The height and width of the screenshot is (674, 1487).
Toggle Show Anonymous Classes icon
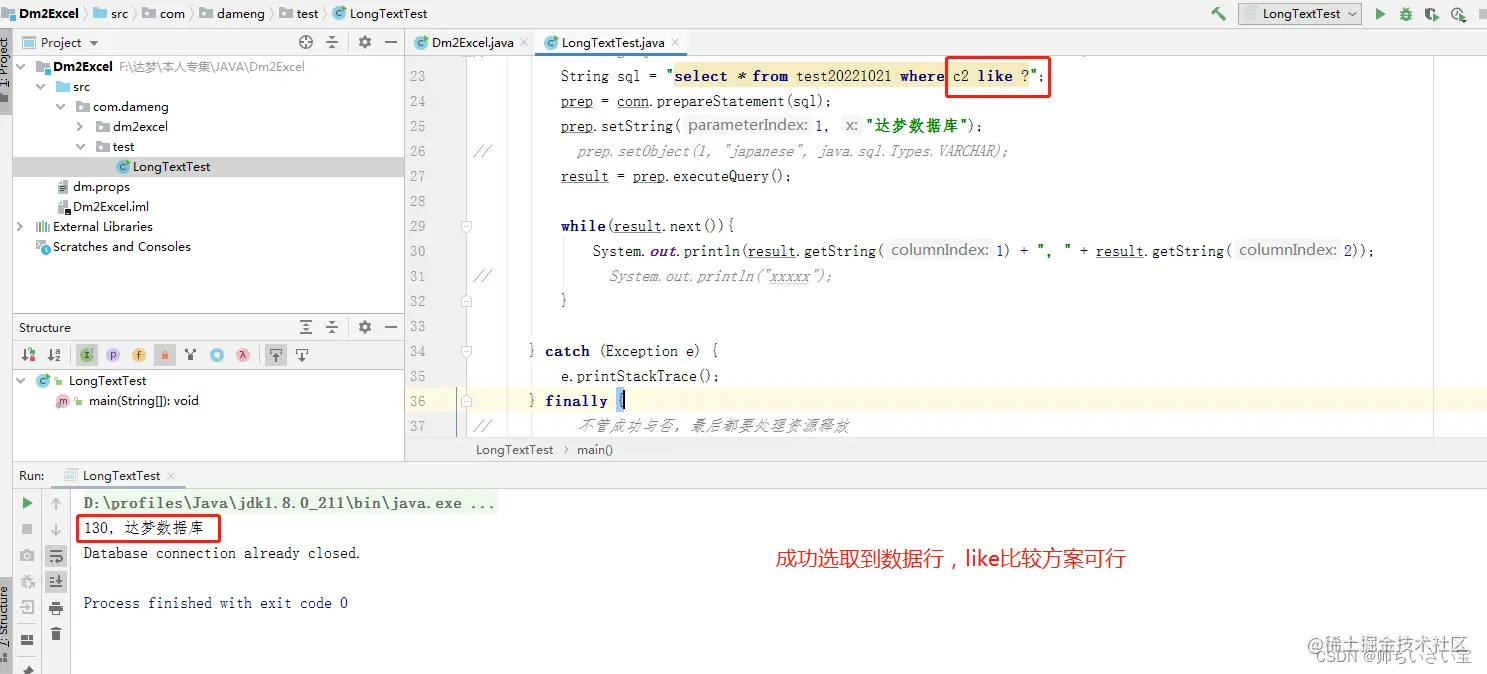(x=217, y=354)
